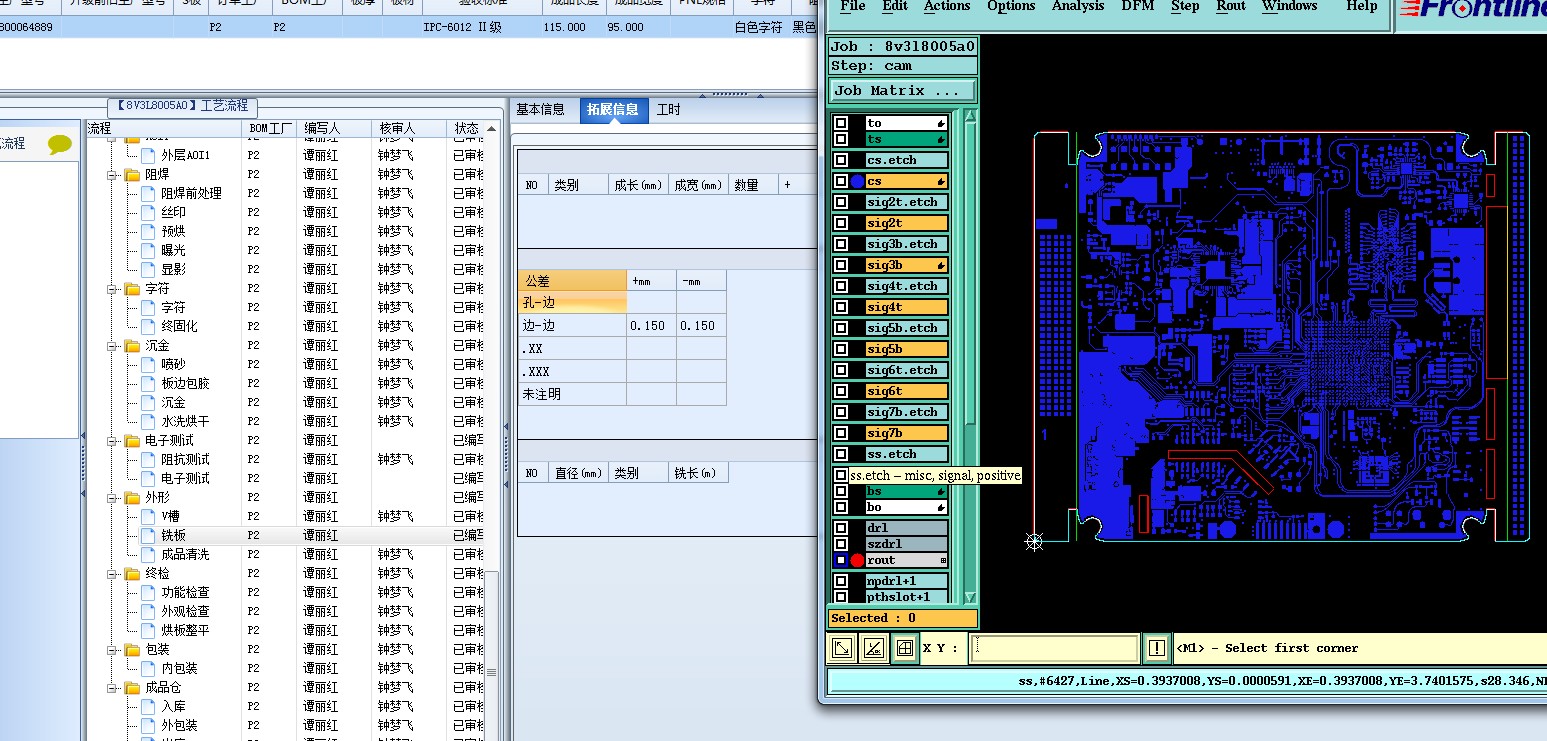
Task: Toggle the checkbox for layer drl
Action: [841, 528]
